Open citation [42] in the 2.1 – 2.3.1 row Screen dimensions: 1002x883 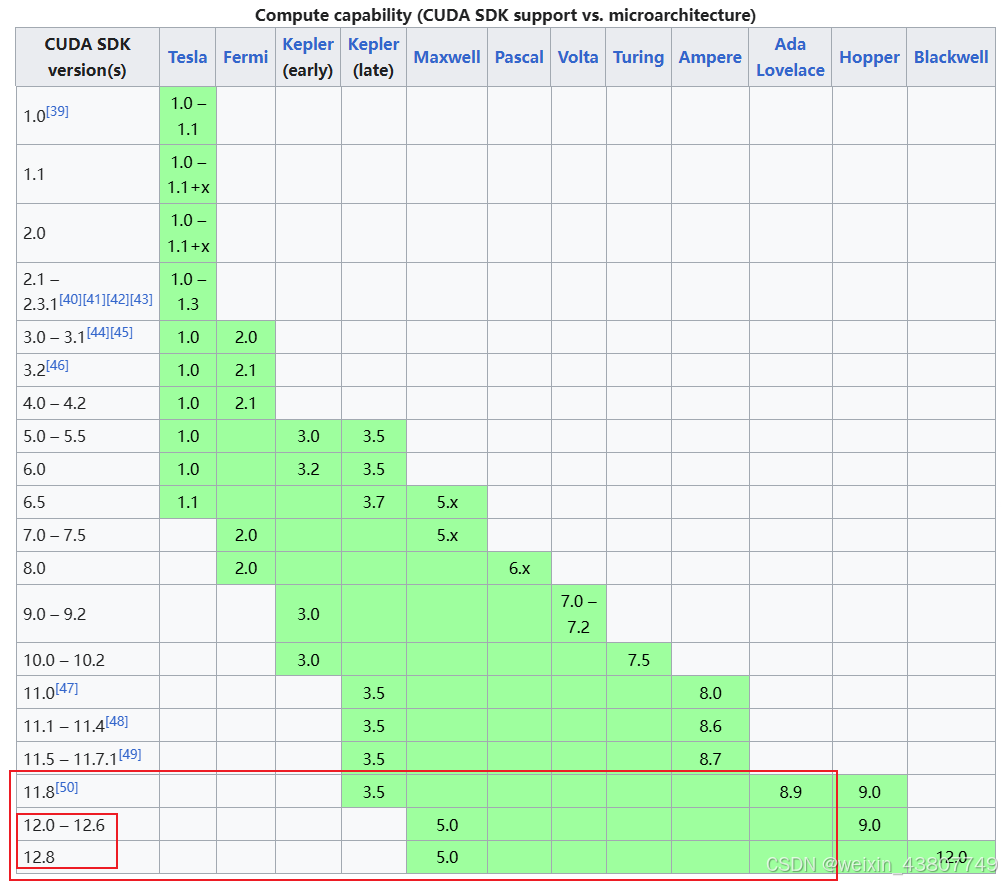(x=118, y=299)
